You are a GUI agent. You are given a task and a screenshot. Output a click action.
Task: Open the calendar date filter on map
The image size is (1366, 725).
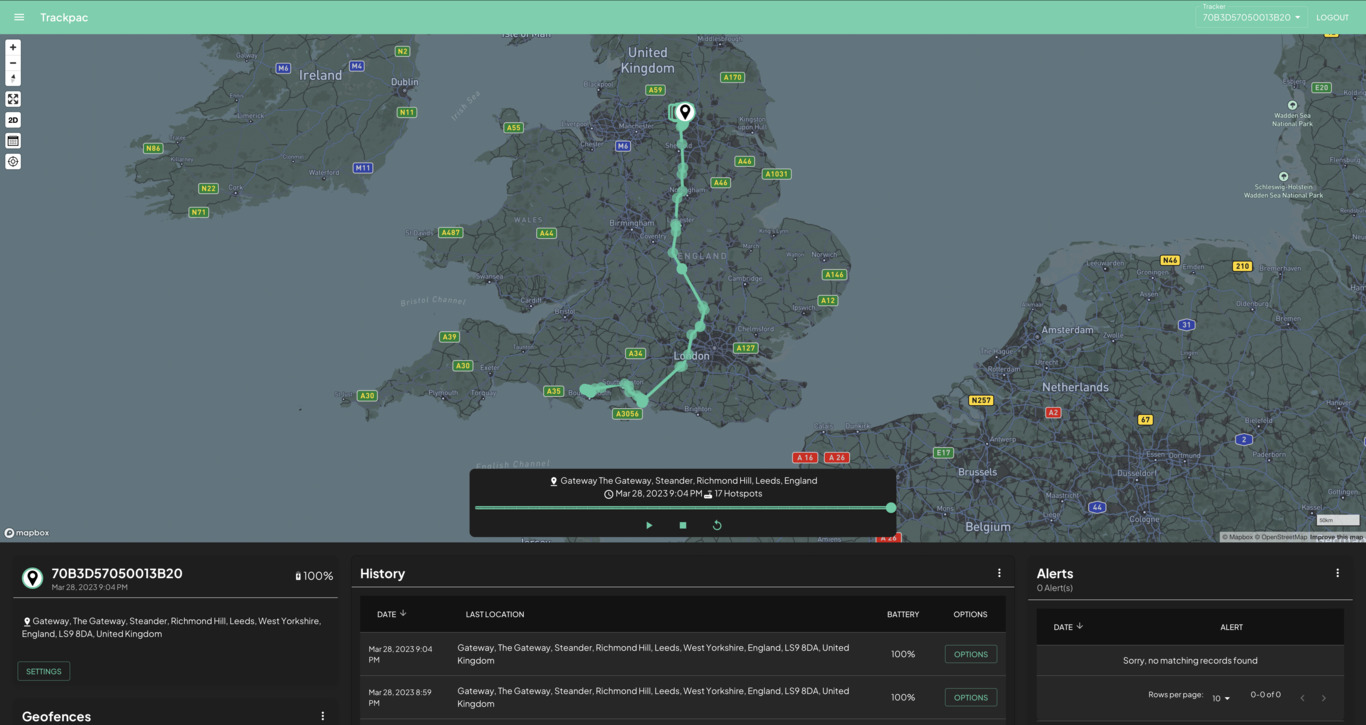click(13, 141)
